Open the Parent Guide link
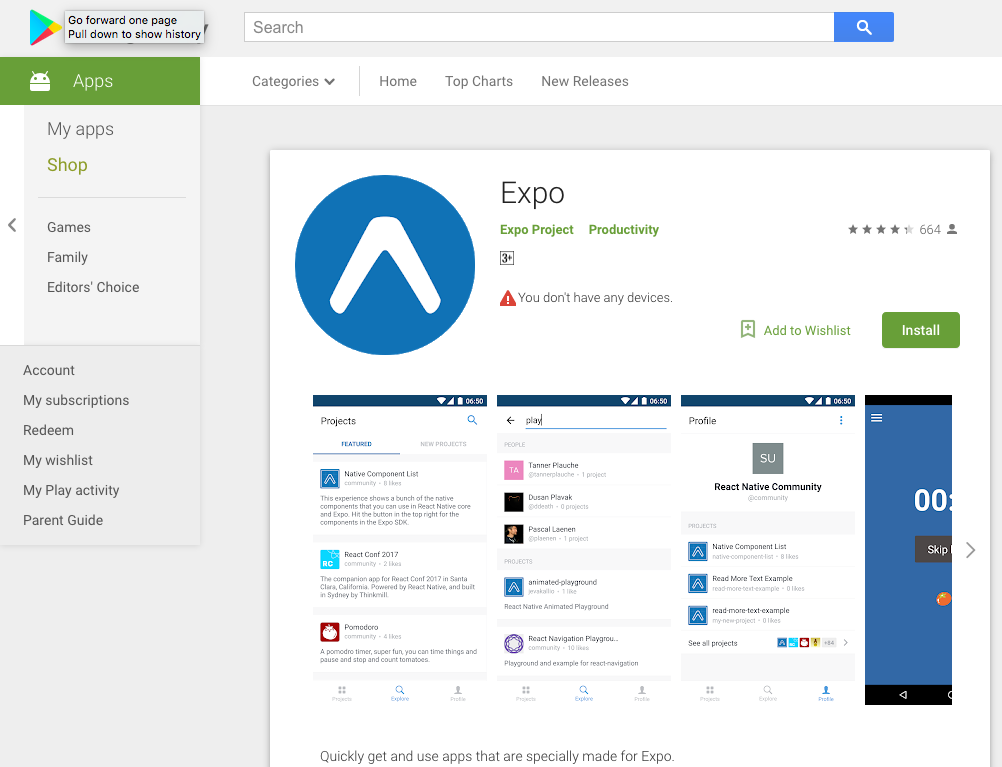This screenshot has height=767, width=1002. [x=63, y=521]
